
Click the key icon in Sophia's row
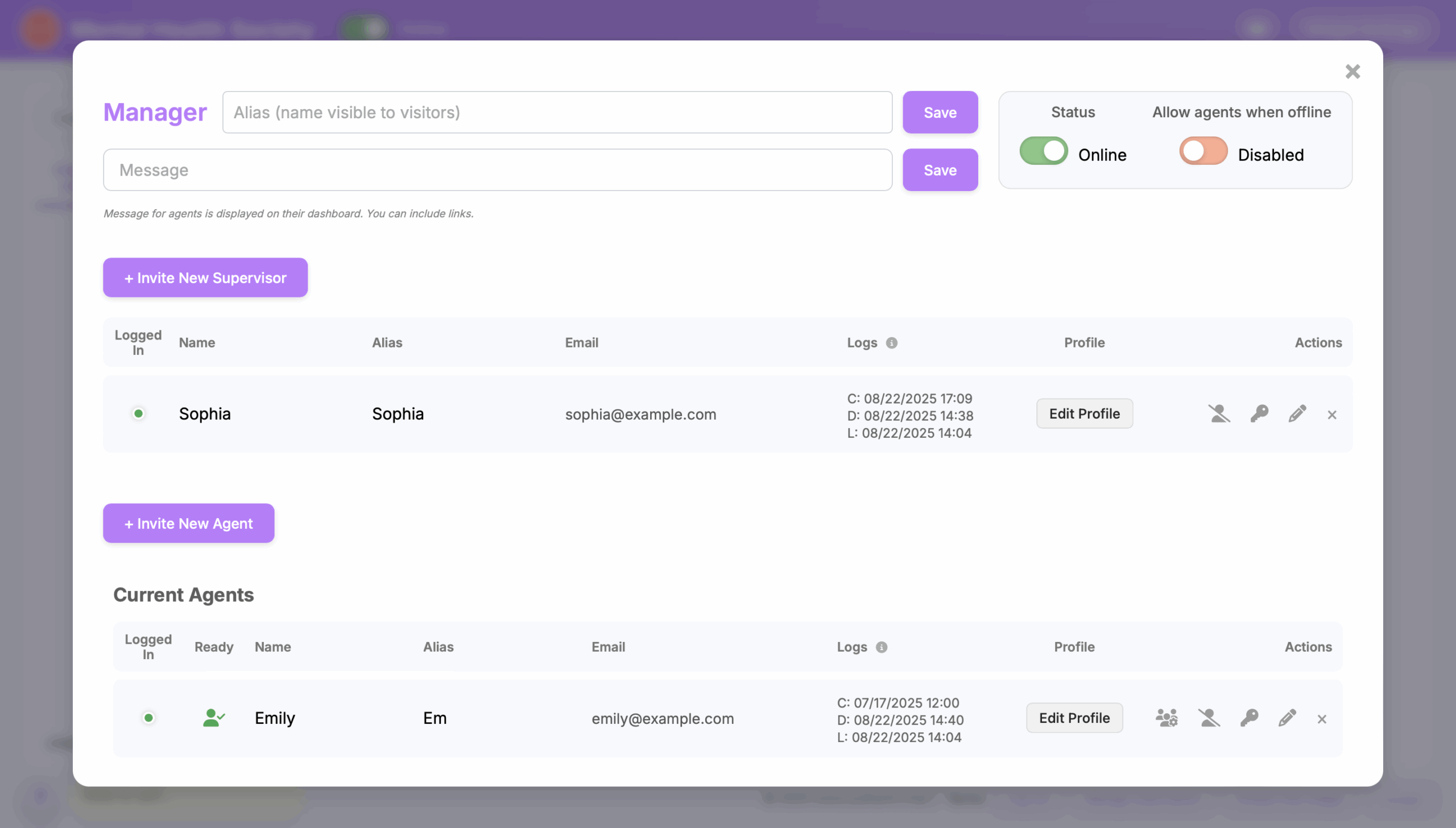[1259, 413]
